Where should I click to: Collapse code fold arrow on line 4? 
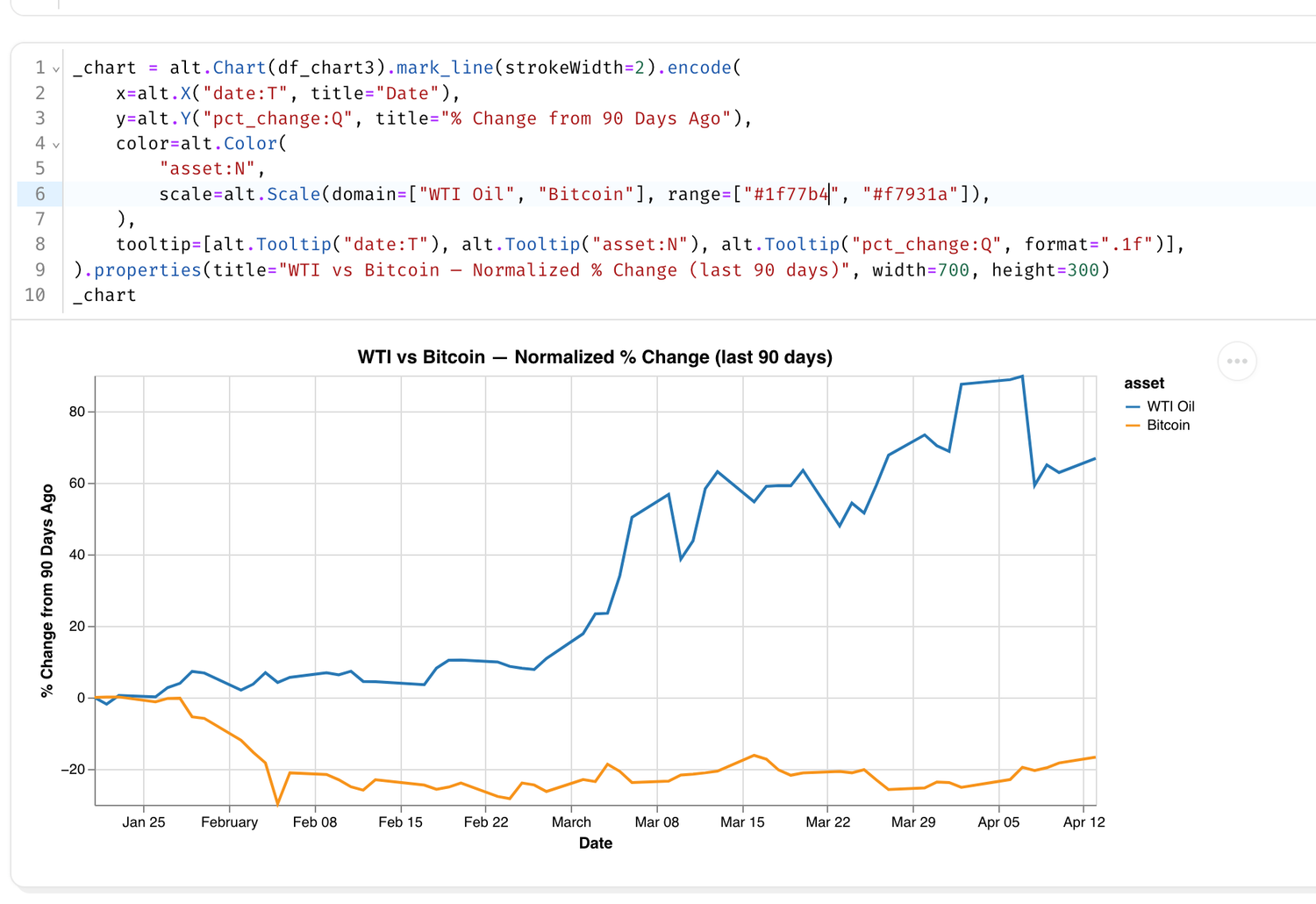point(56,144)
